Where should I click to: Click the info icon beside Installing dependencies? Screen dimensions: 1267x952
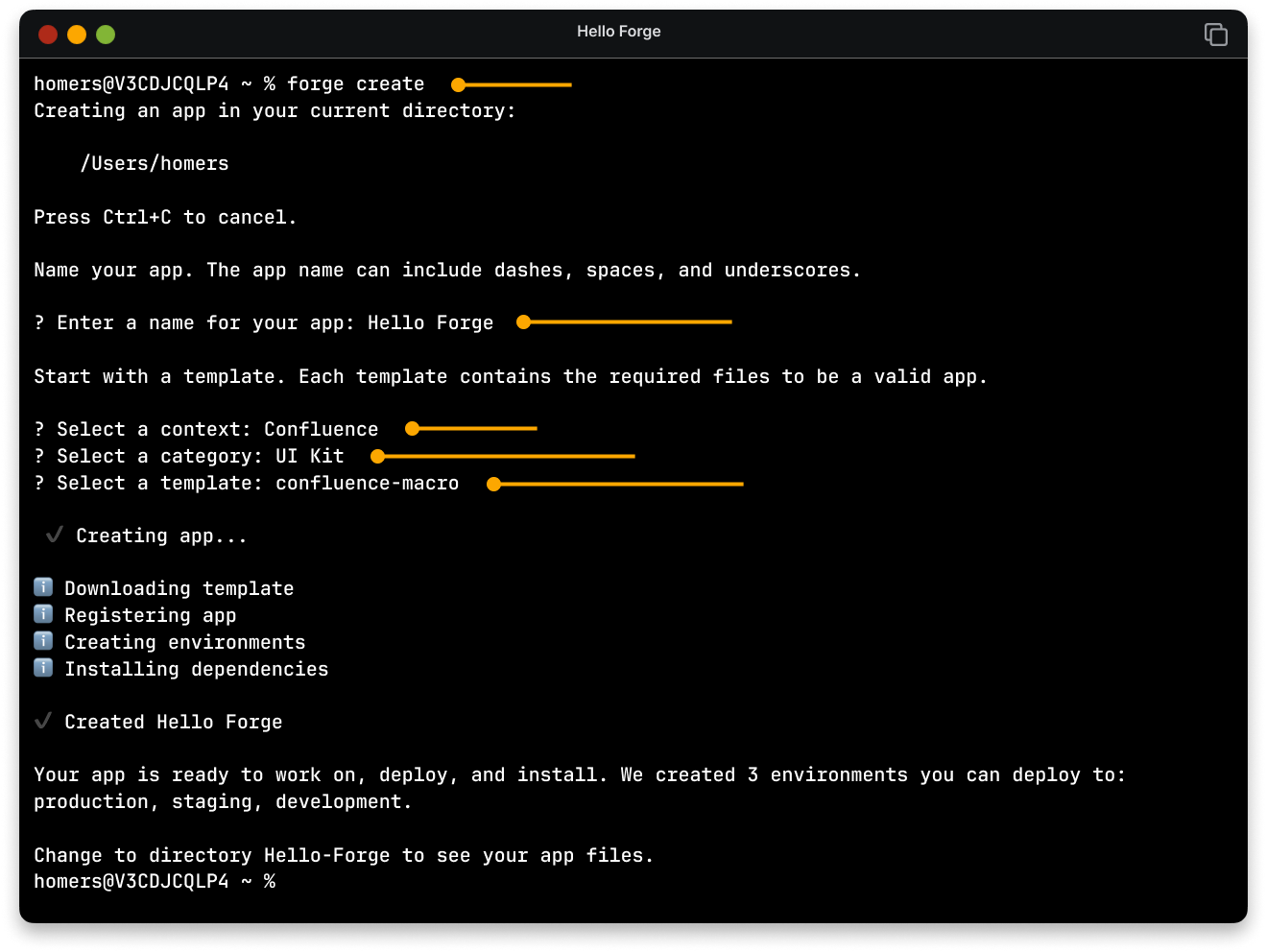(x=43, y=667)
